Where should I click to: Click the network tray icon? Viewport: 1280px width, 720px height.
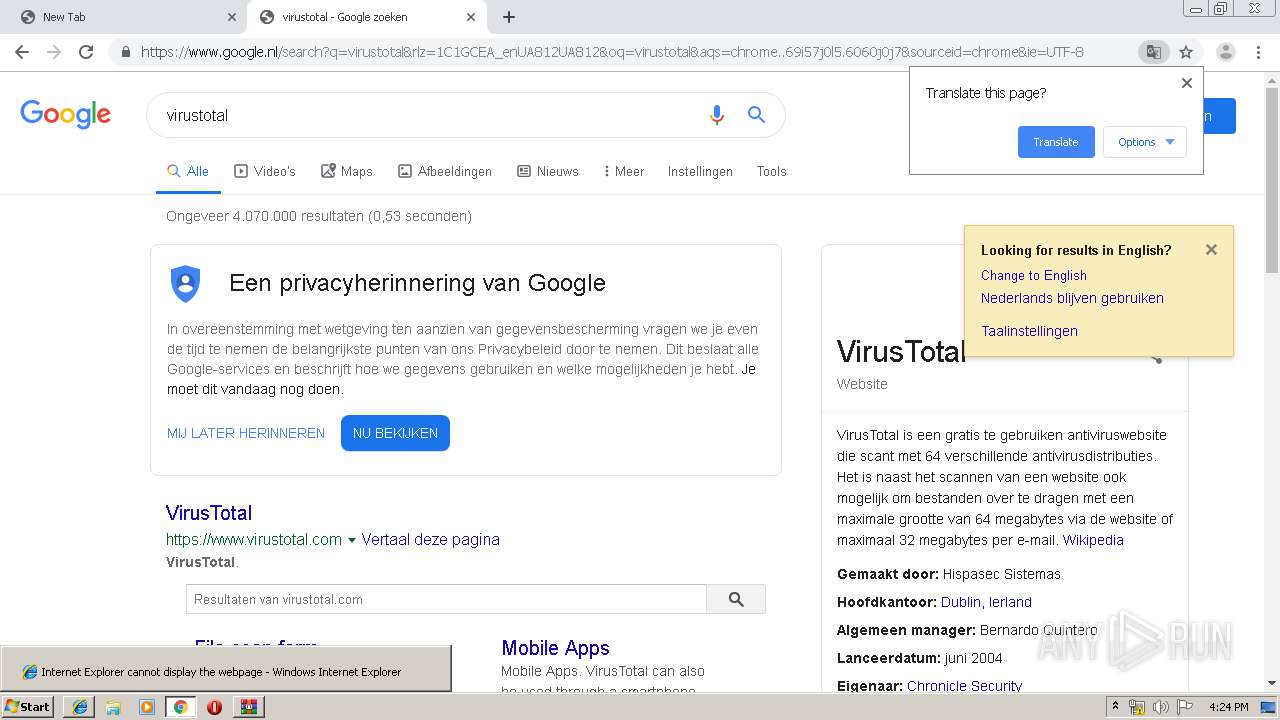[x=1137, y=706]
